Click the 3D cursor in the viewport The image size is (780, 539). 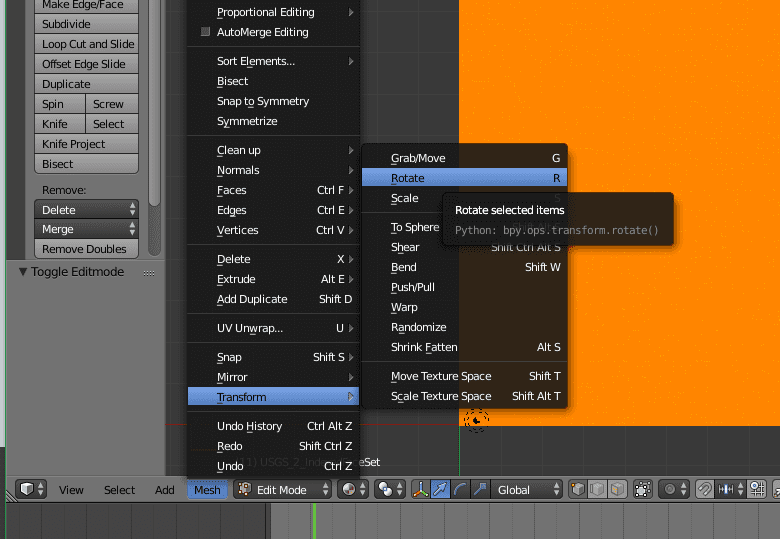pos(476,421)
